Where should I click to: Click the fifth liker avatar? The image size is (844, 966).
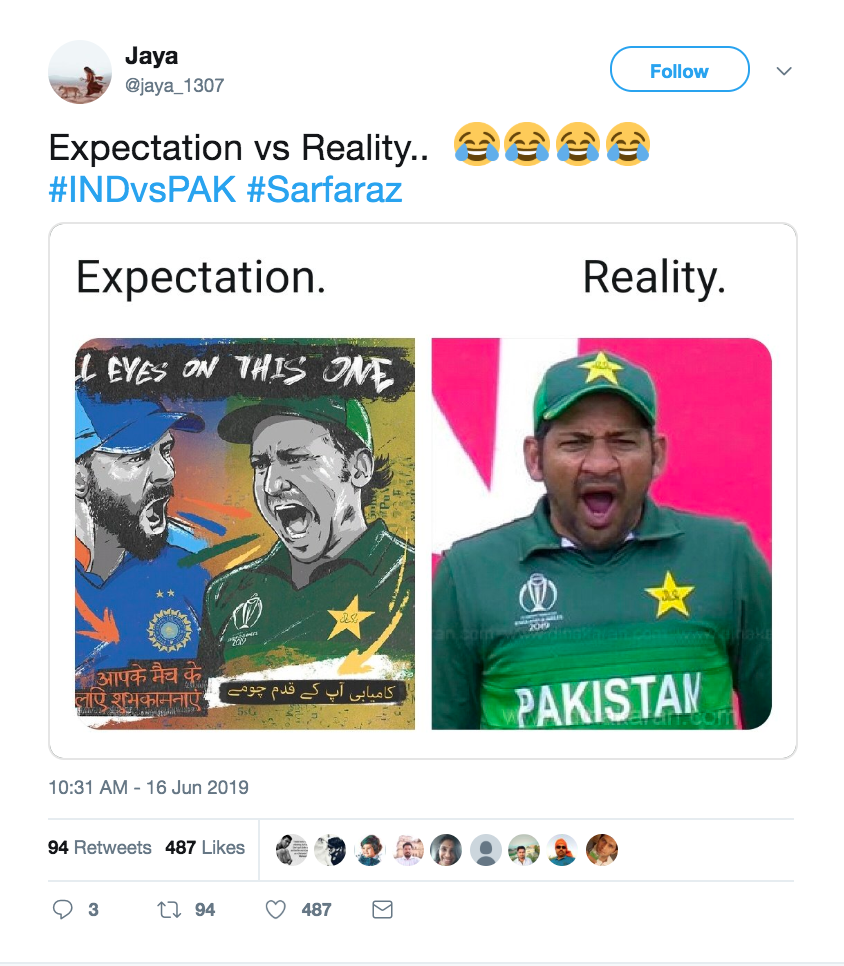click(447, 849)
